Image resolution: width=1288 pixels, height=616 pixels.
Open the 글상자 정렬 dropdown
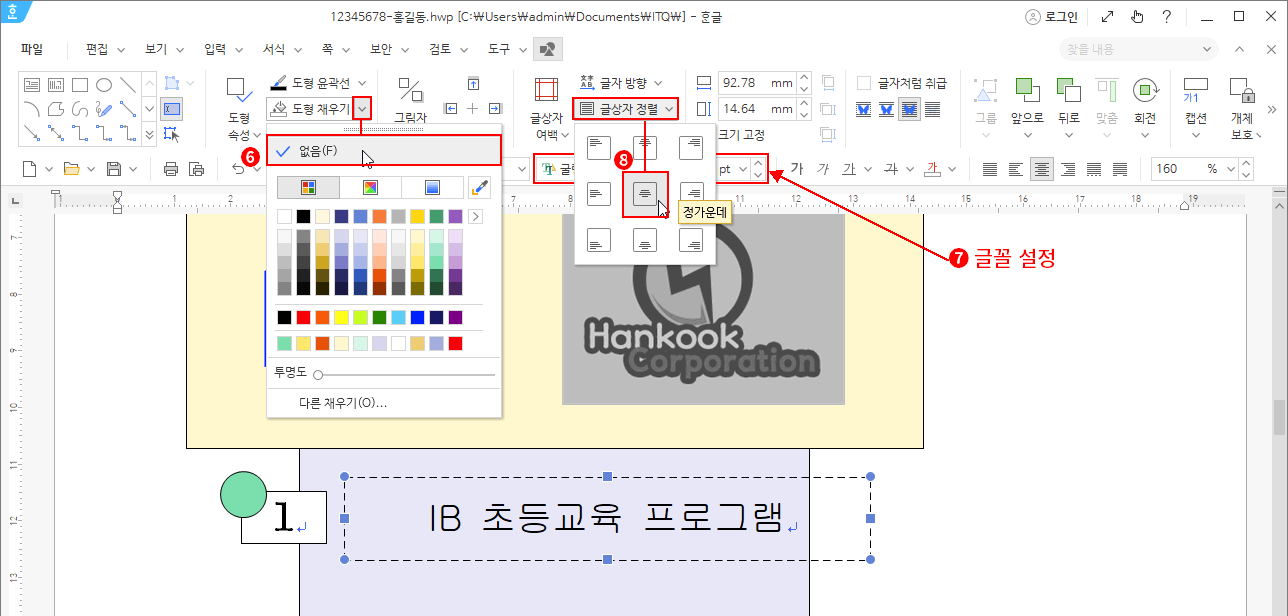[627, 108]
